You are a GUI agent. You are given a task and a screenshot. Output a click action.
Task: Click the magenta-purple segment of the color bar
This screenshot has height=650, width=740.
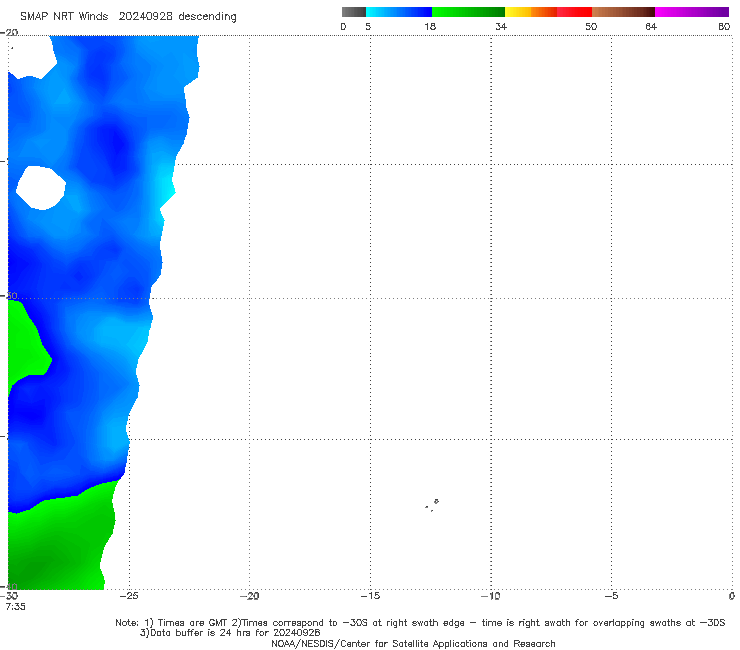pyautogui.click(x=692, y=12)
